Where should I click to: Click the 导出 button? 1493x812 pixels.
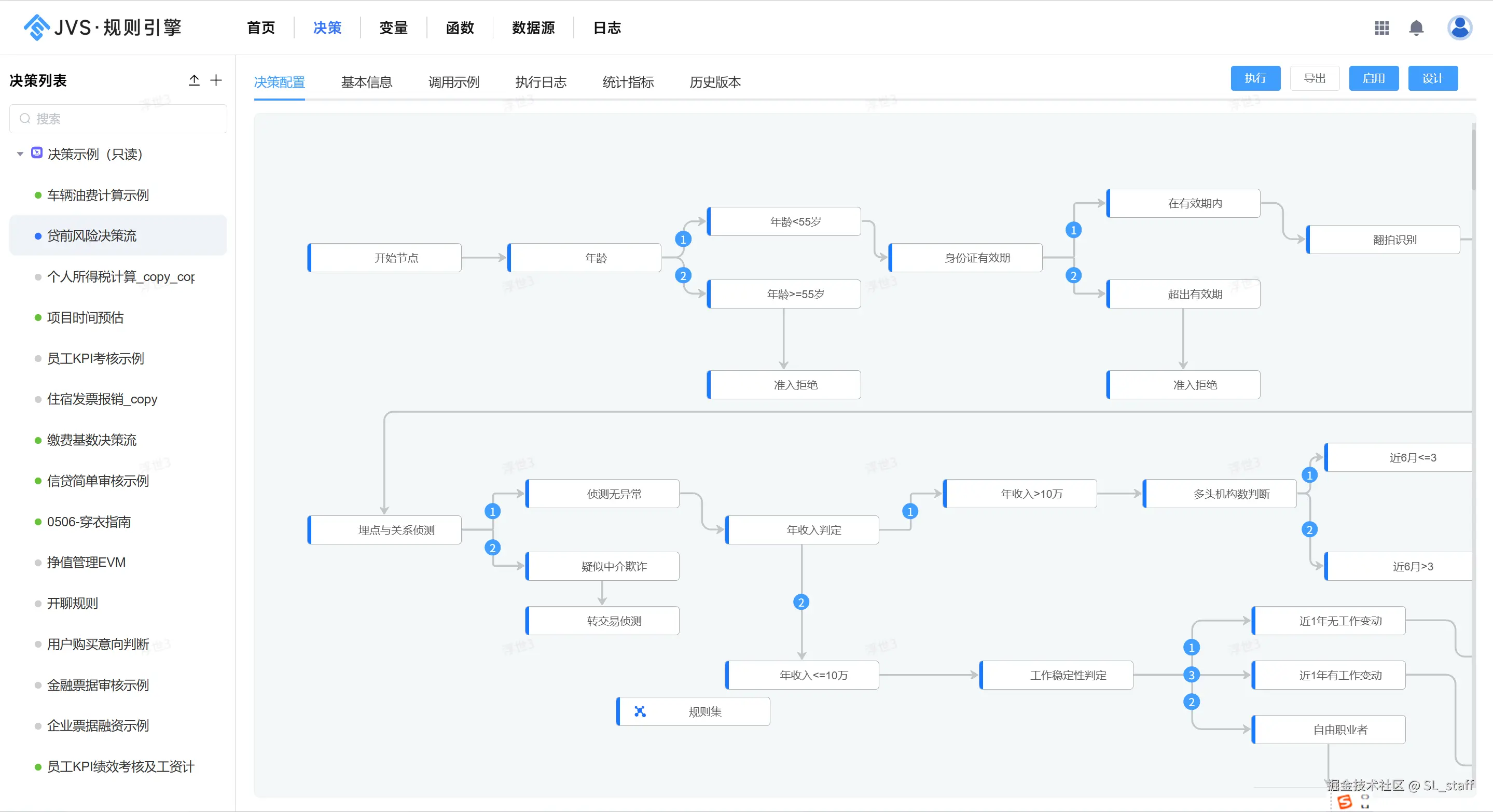tap(1315, 78)
